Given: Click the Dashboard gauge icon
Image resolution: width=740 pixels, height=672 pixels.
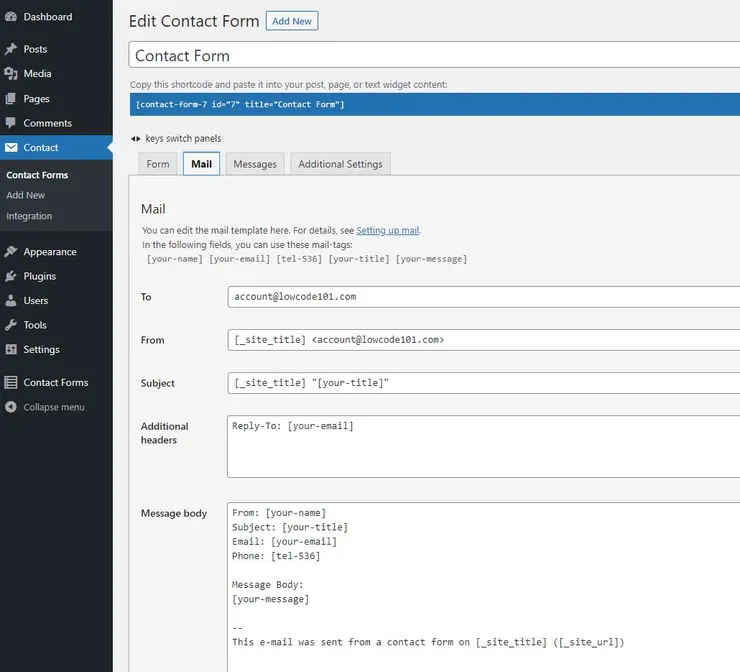Looking at the screenshot, I should click(x=11, y=17).
